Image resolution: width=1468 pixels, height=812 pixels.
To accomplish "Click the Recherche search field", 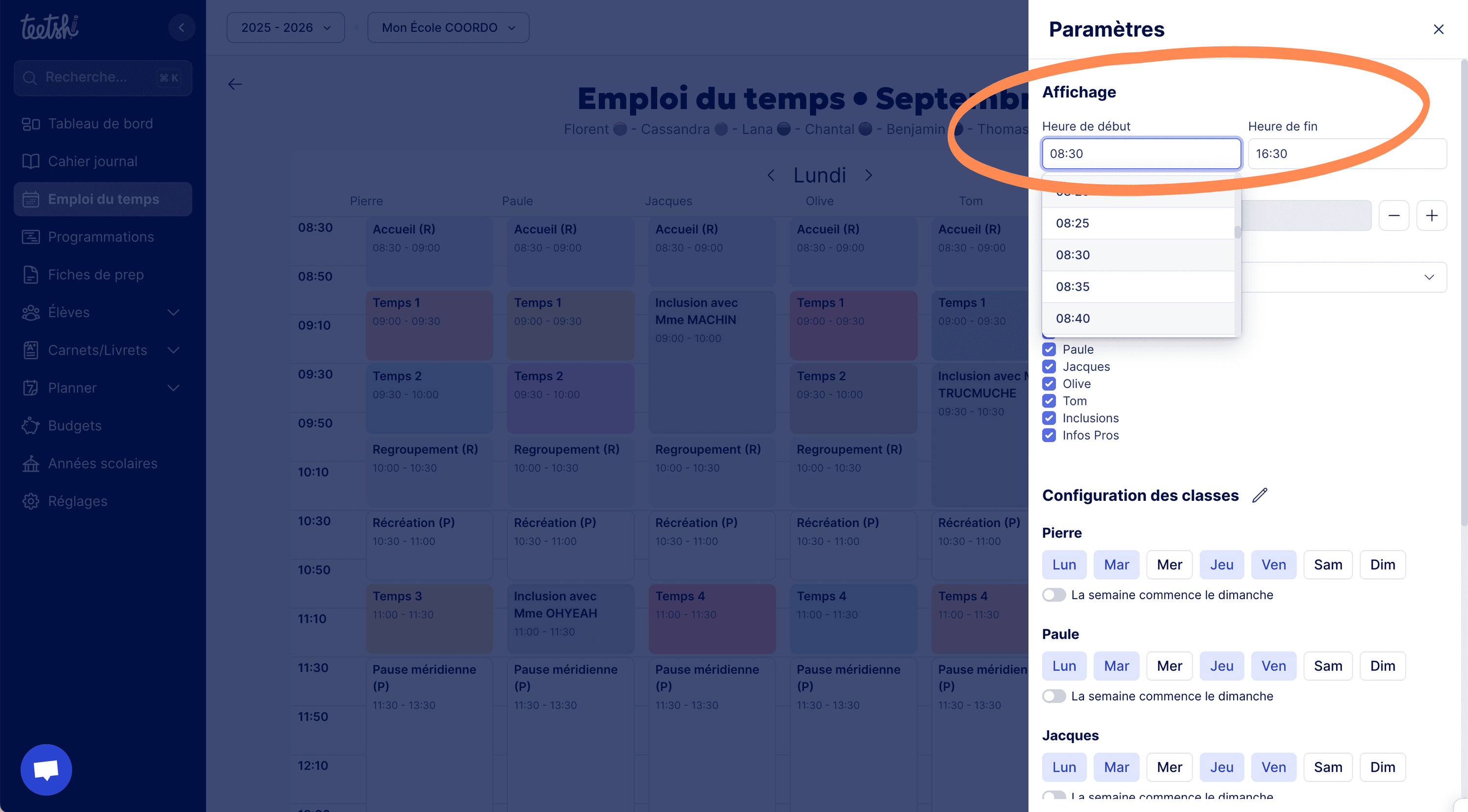I will point(103,77).
